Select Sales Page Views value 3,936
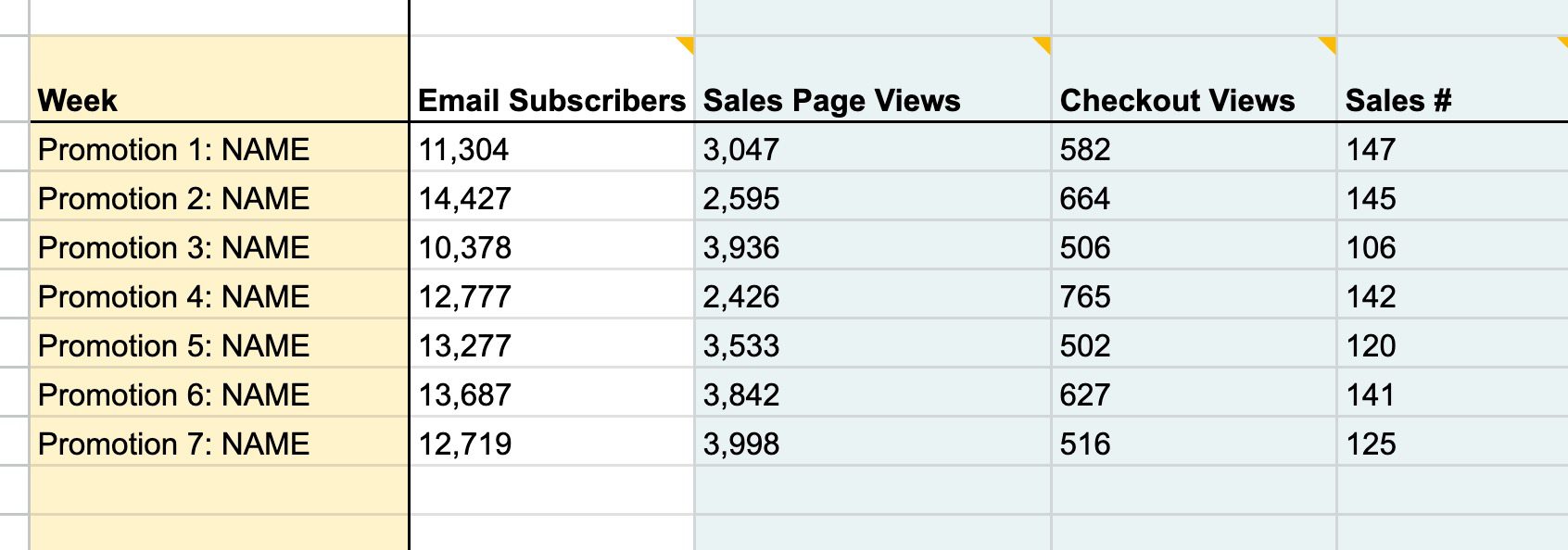 (872, 247)
